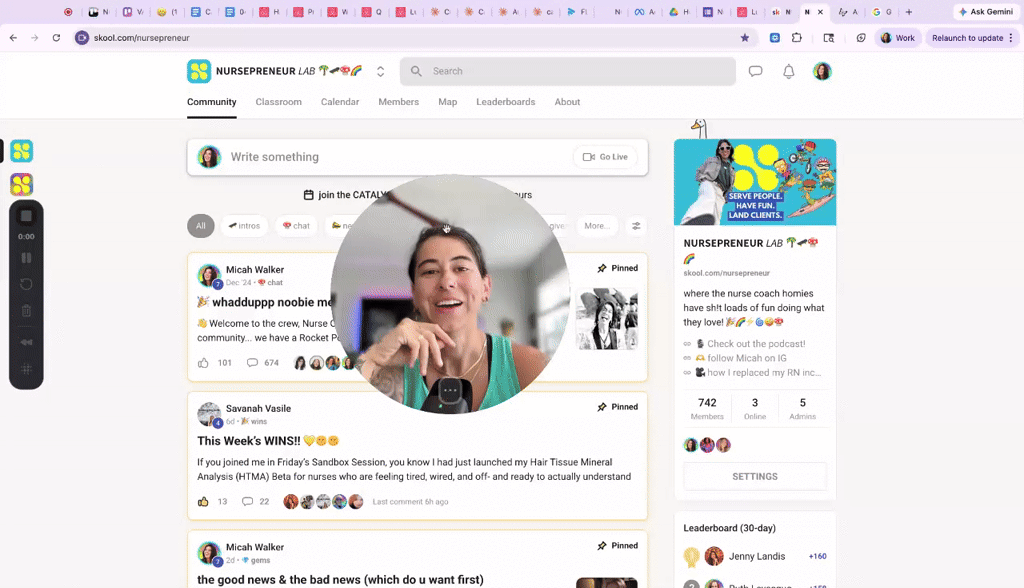The image size is (1024, 588).
Task: Click the Search field
Action: click(x=568, y=71)
